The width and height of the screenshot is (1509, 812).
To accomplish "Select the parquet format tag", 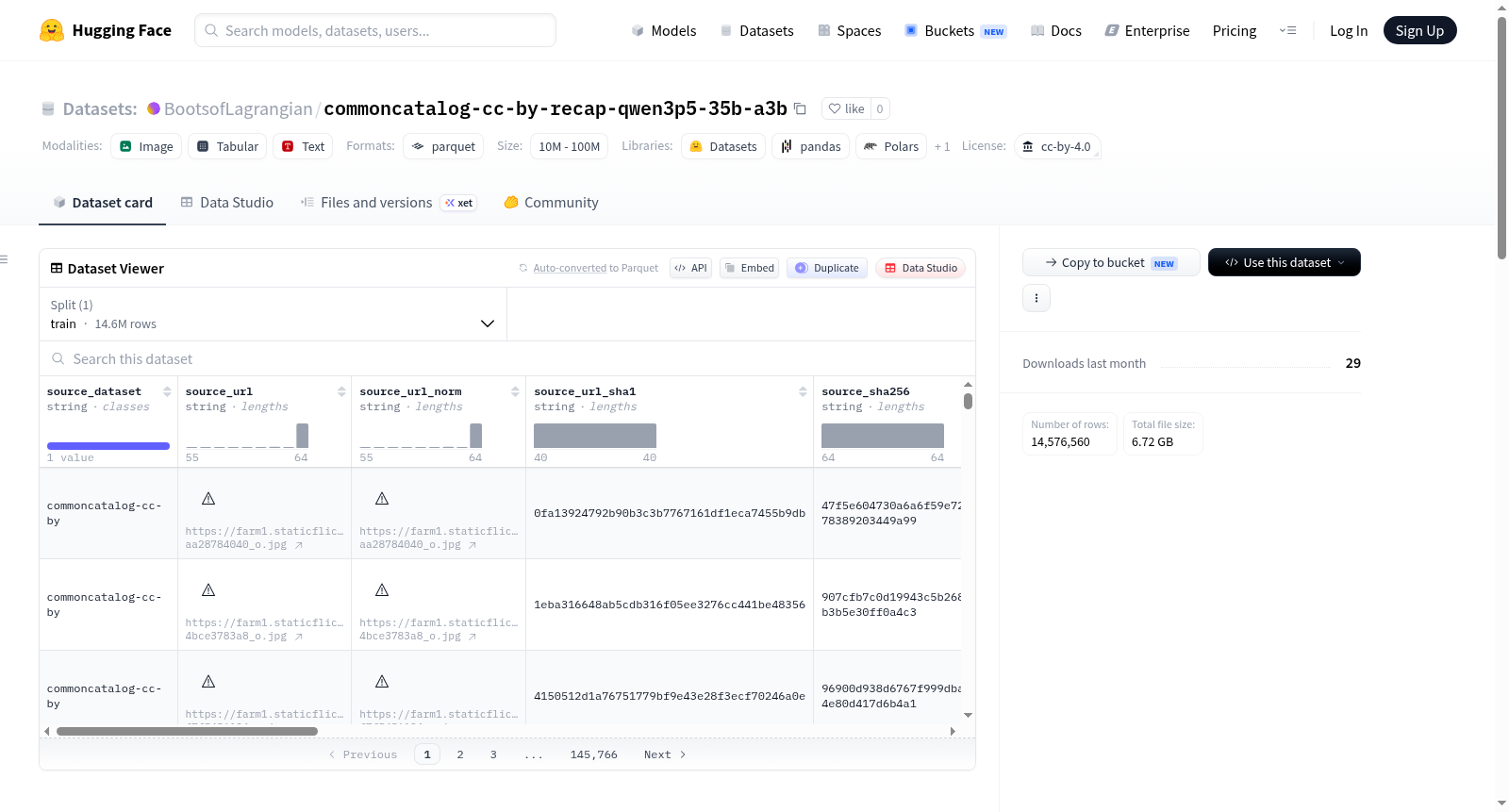I will coord(443,146).
